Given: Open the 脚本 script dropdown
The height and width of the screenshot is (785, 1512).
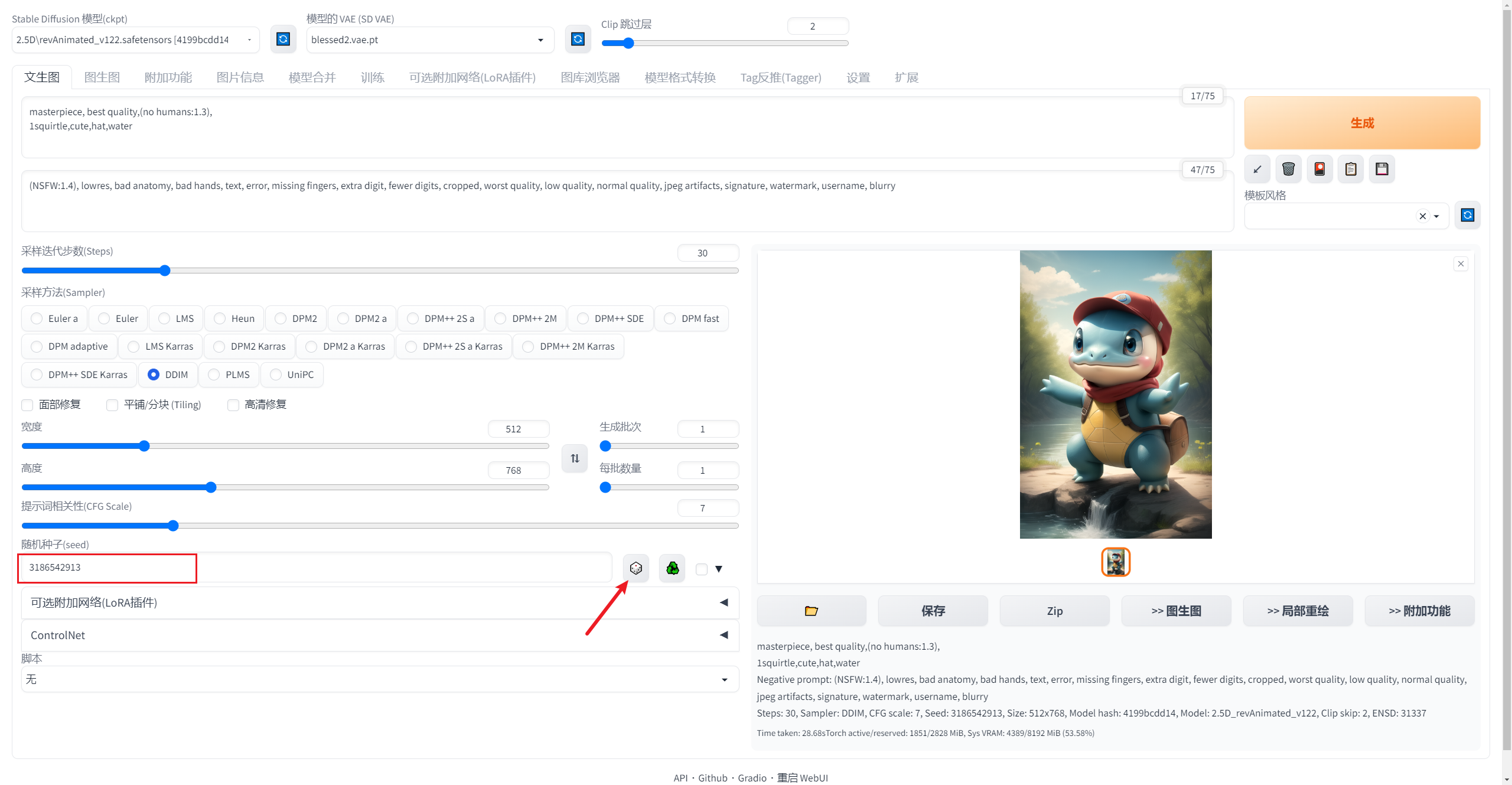Looking at the screenshot, I should point(380,679).
